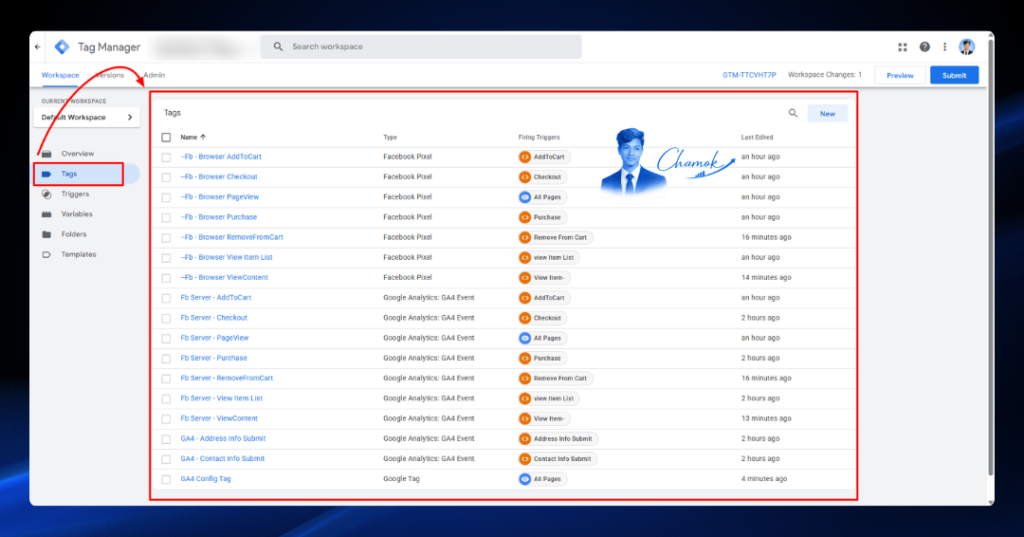Click the Firing Triggers column header
The image size is (1024, 537).
coord(539,137)
